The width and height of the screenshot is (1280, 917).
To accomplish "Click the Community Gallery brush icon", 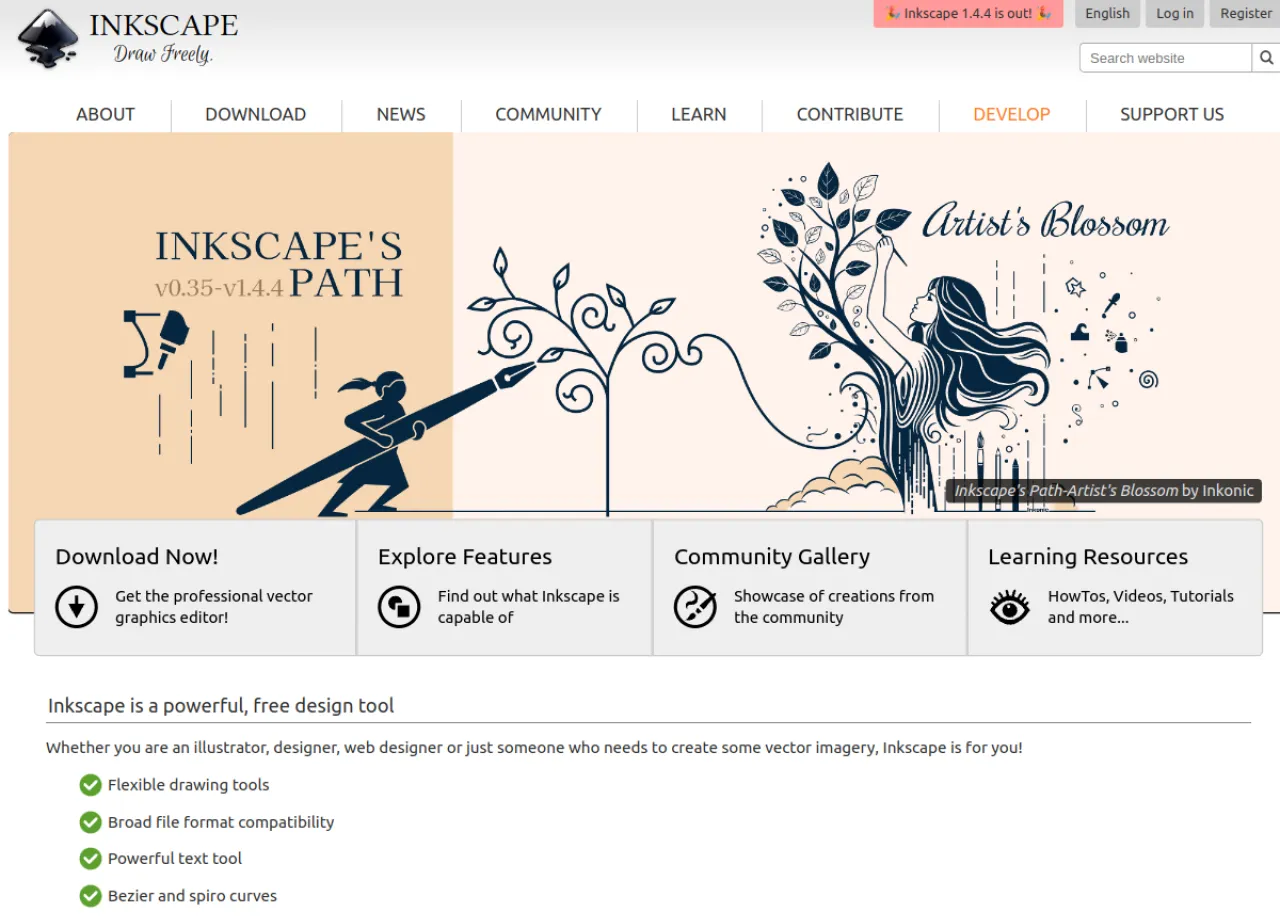I will tap(695, 607).
